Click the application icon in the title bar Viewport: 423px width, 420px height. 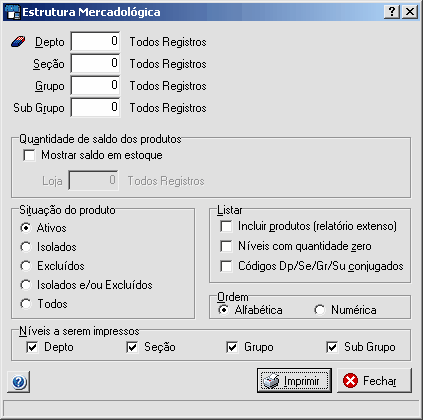click(12, 12)
